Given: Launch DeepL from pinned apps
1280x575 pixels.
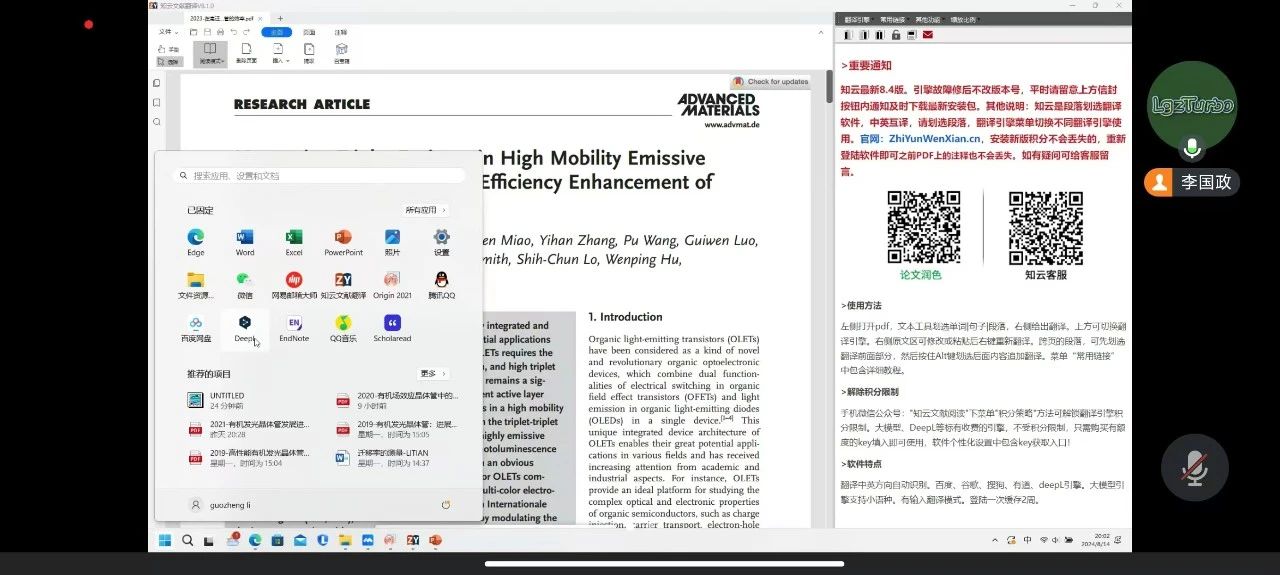Looking at the screenshot, I should (x=245, y=328).
